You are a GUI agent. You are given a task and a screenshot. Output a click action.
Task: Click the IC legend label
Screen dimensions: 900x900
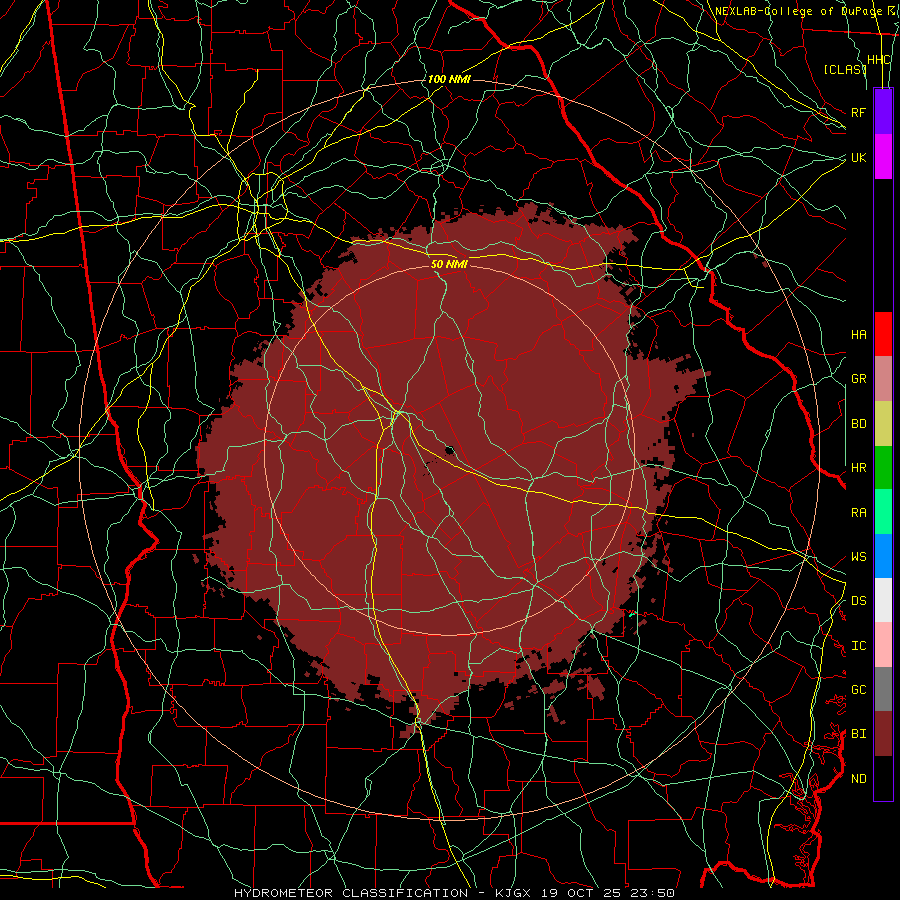859,646
